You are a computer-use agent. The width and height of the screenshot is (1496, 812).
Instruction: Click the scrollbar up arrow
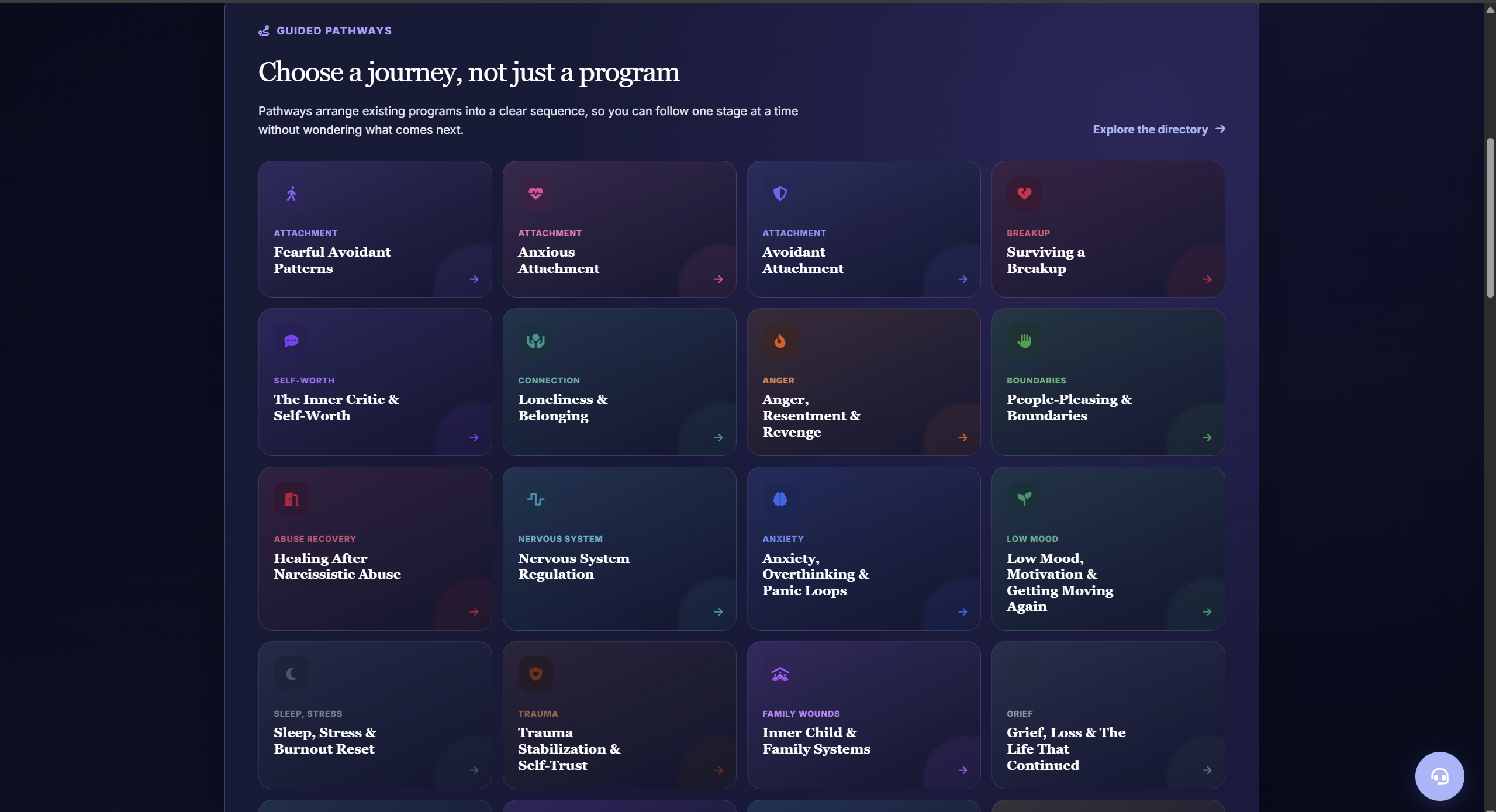1490,9
